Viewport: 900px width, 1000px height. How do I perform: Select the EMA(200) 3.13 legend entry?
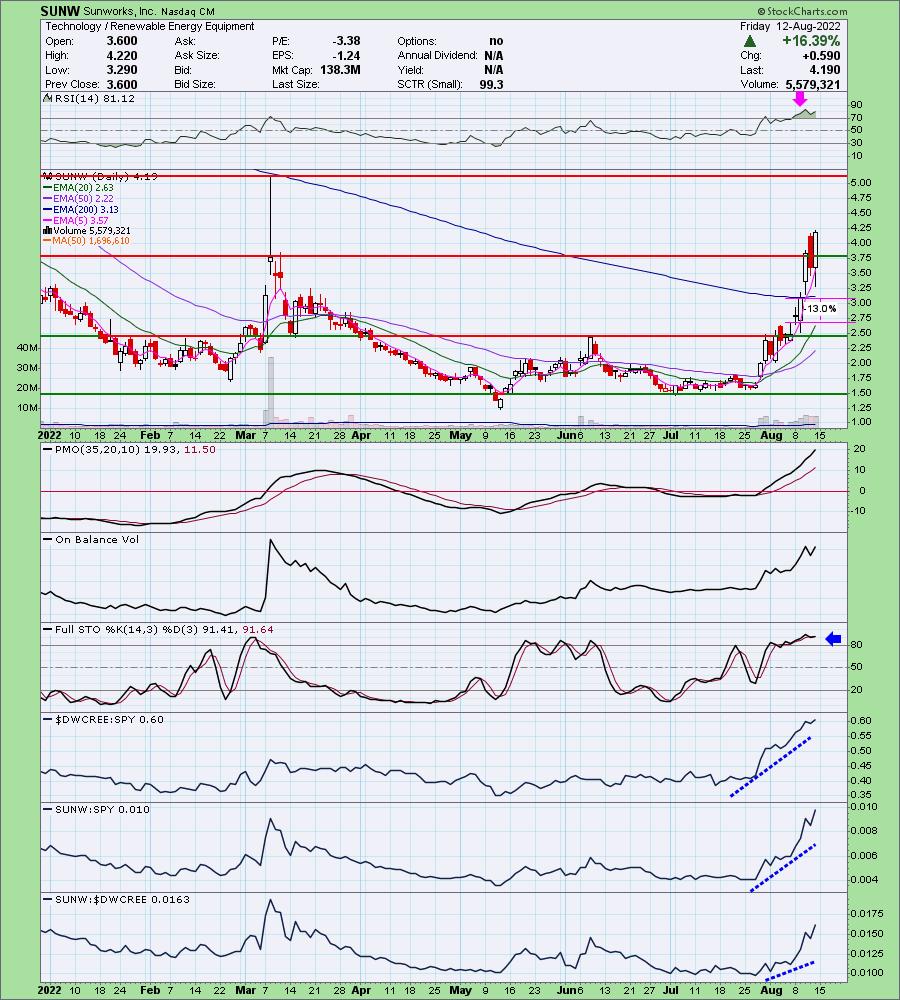pyautogui.click(x=81, y=209)
